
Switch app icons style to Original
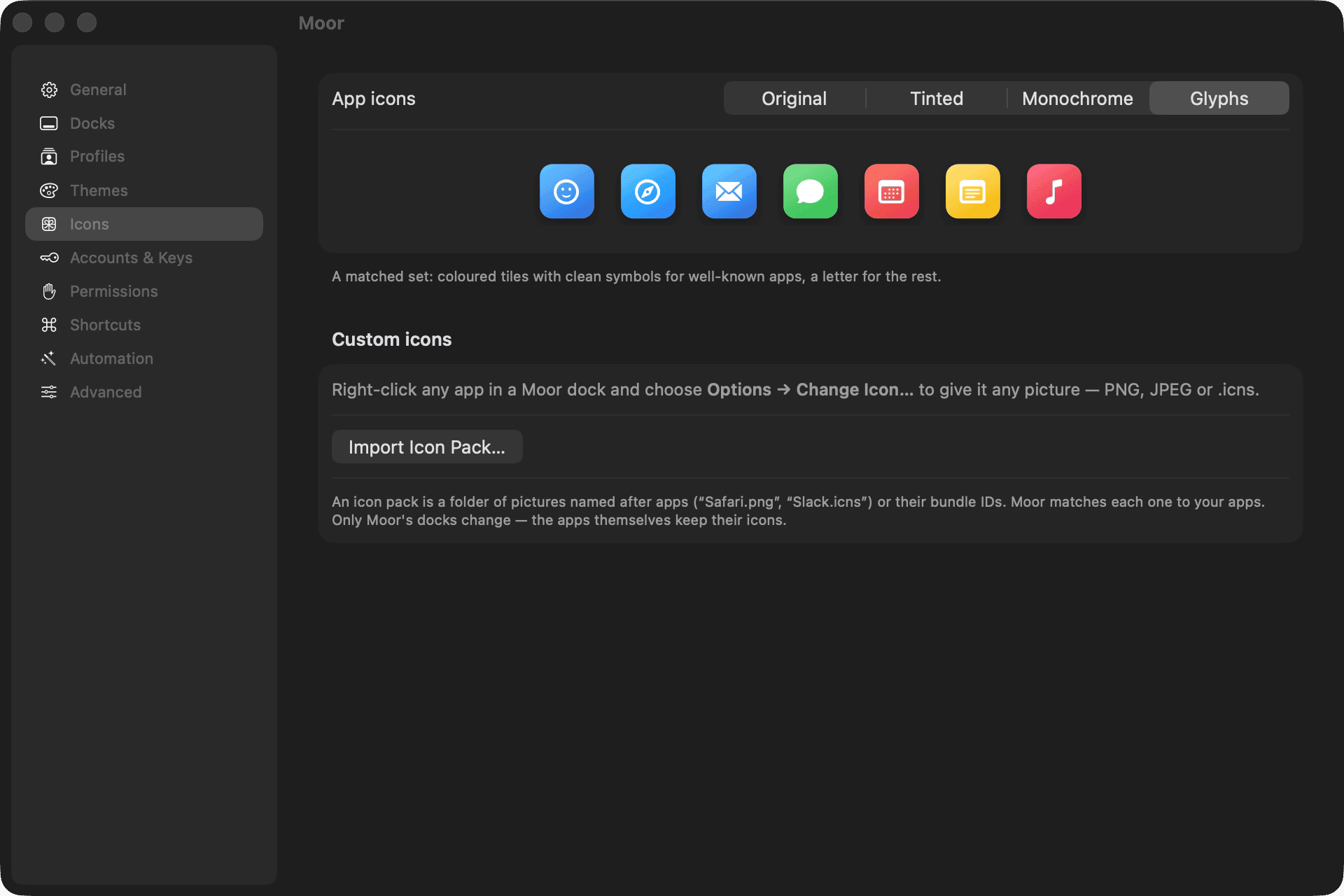[794, 98]
